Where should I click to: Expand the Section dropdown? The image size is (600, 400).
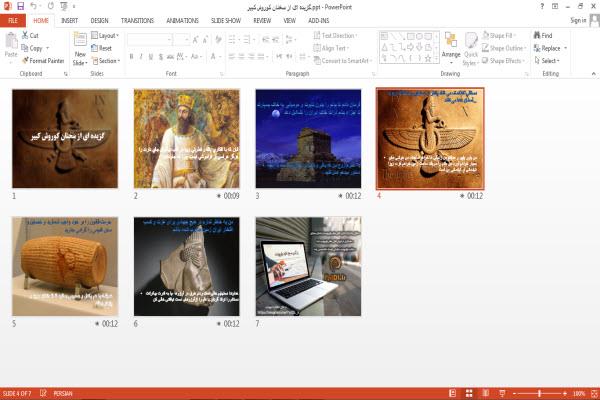[106, 60]
